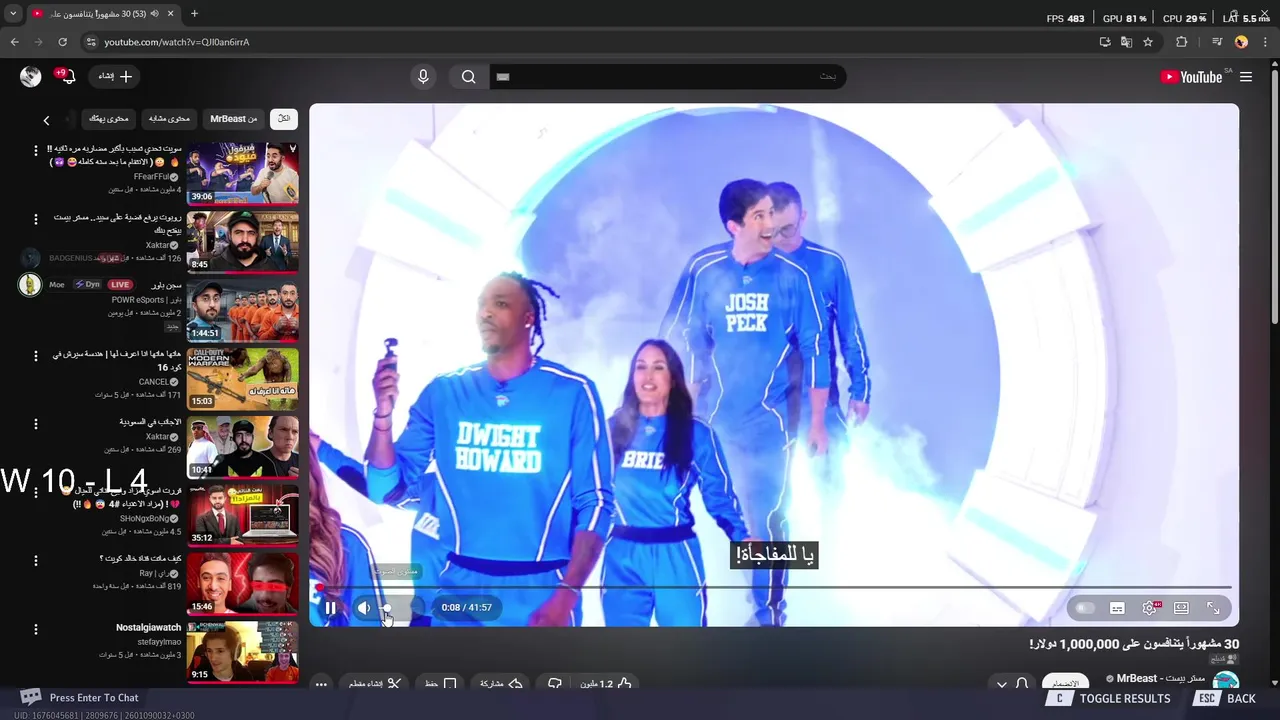Open the 1:44:51 POWR eSports thumbnail

pos(243,310)
